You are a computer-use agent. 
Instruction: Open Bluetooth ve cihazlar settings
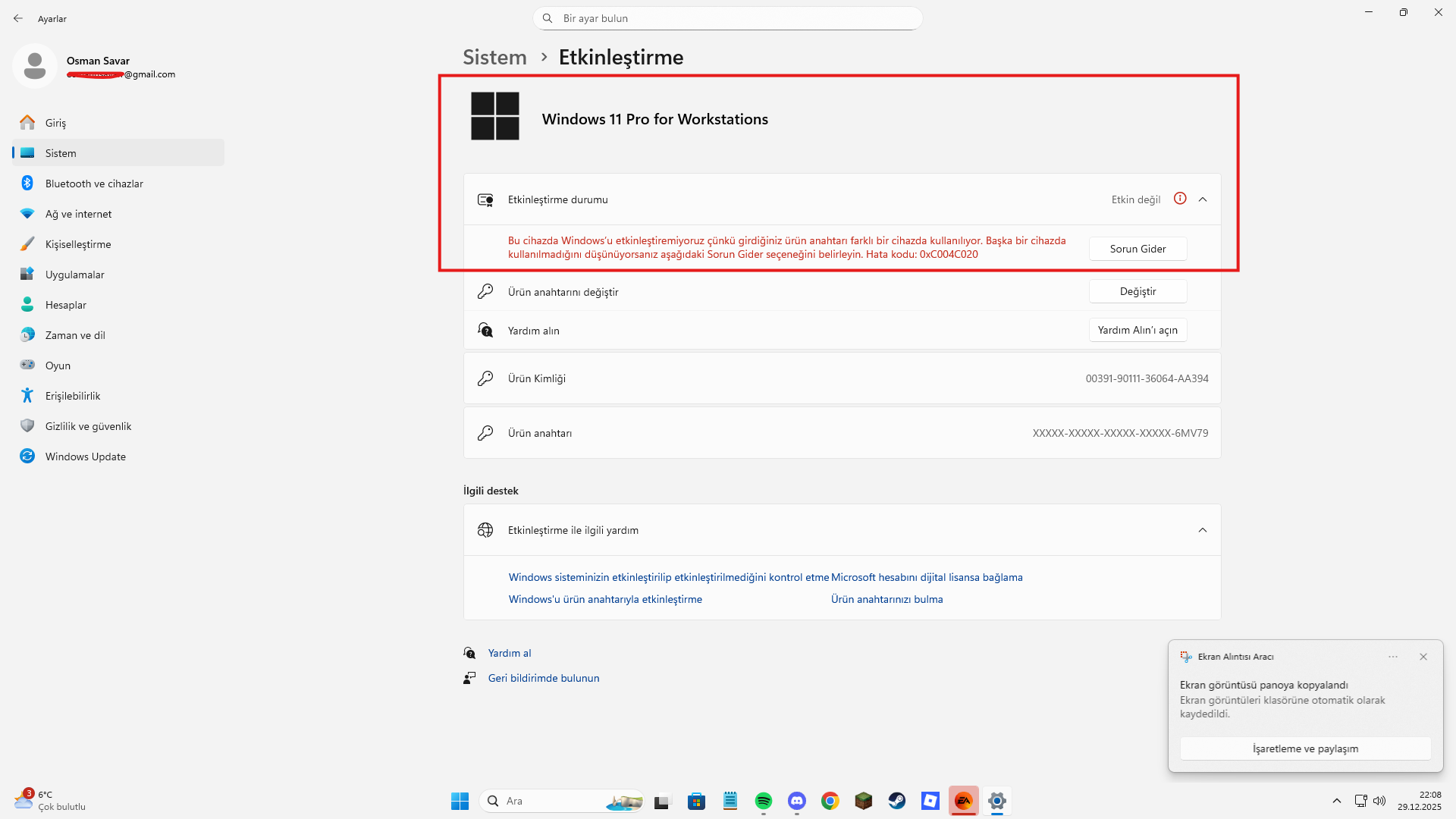pyautogui.click(x=118, y=184)
